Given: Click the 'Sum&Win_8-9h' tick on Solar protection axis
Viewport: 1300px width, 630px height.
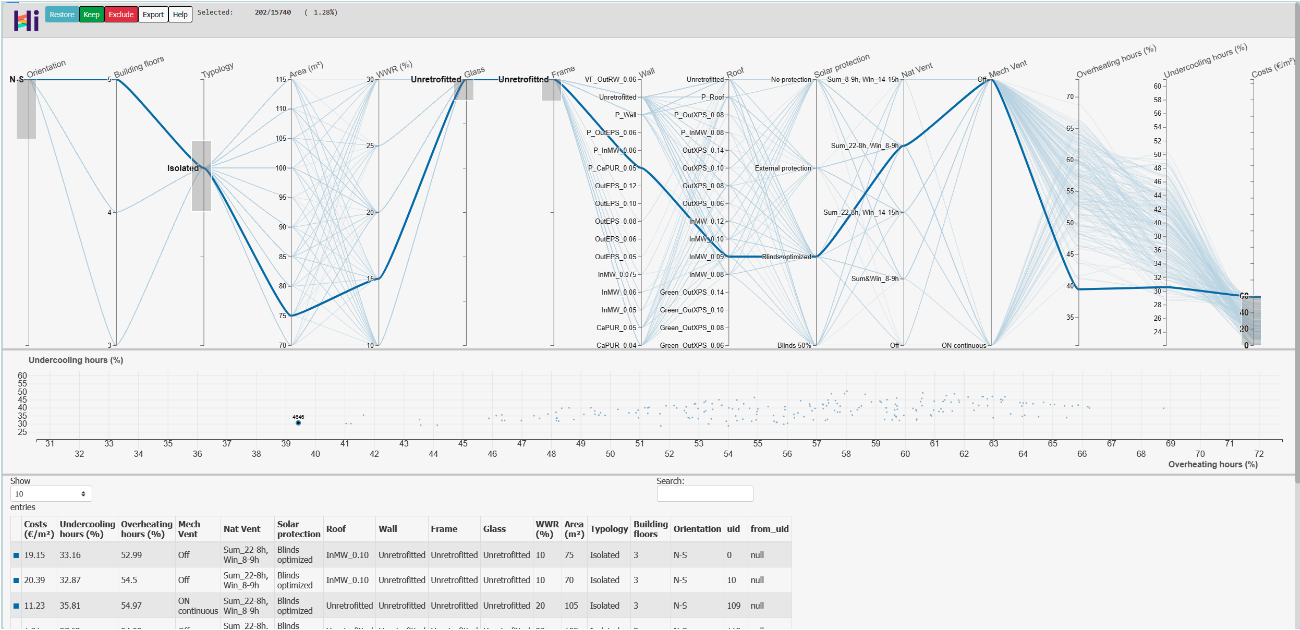Looking at the screenshot, I should coord(876,279).
